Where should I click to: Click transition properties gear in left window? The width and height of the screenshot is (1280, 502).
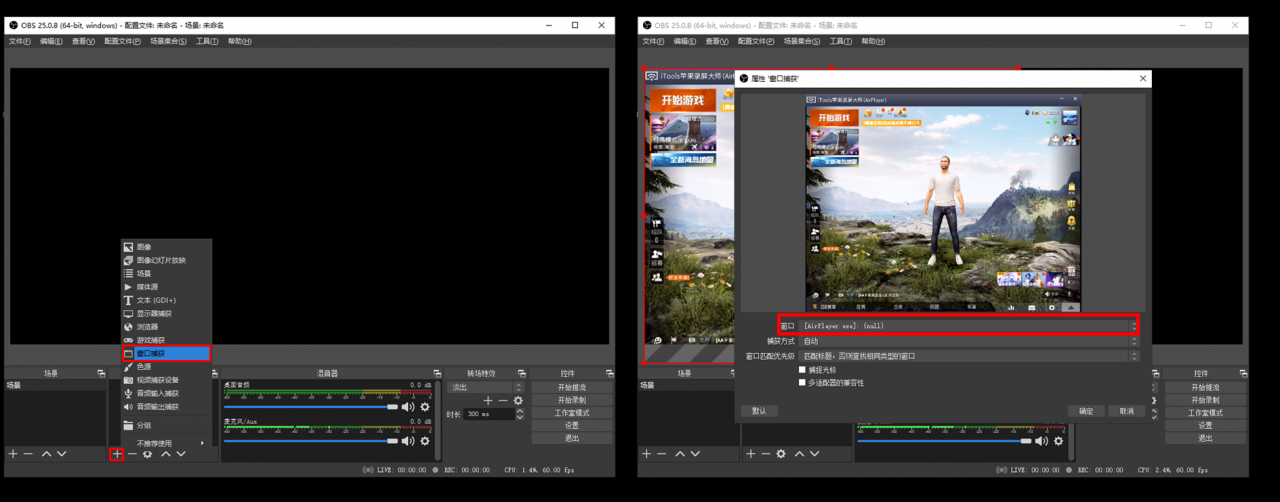point(518,401)
